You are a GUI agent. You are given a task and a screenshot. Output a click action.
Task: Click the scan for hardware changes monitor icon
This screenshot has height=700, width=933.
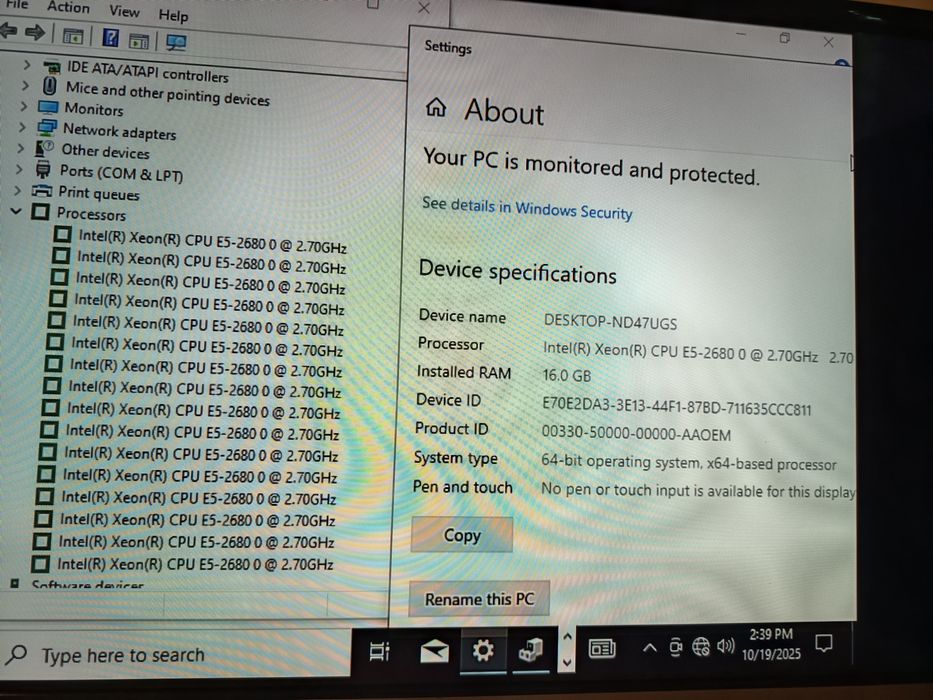(x=176, y=42)
